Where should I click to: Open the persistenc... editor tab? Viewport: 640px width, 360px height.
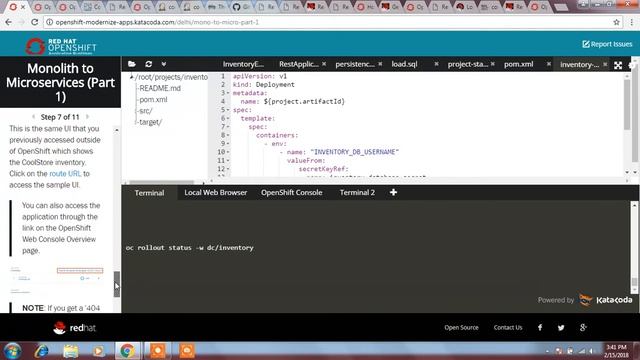355,64
